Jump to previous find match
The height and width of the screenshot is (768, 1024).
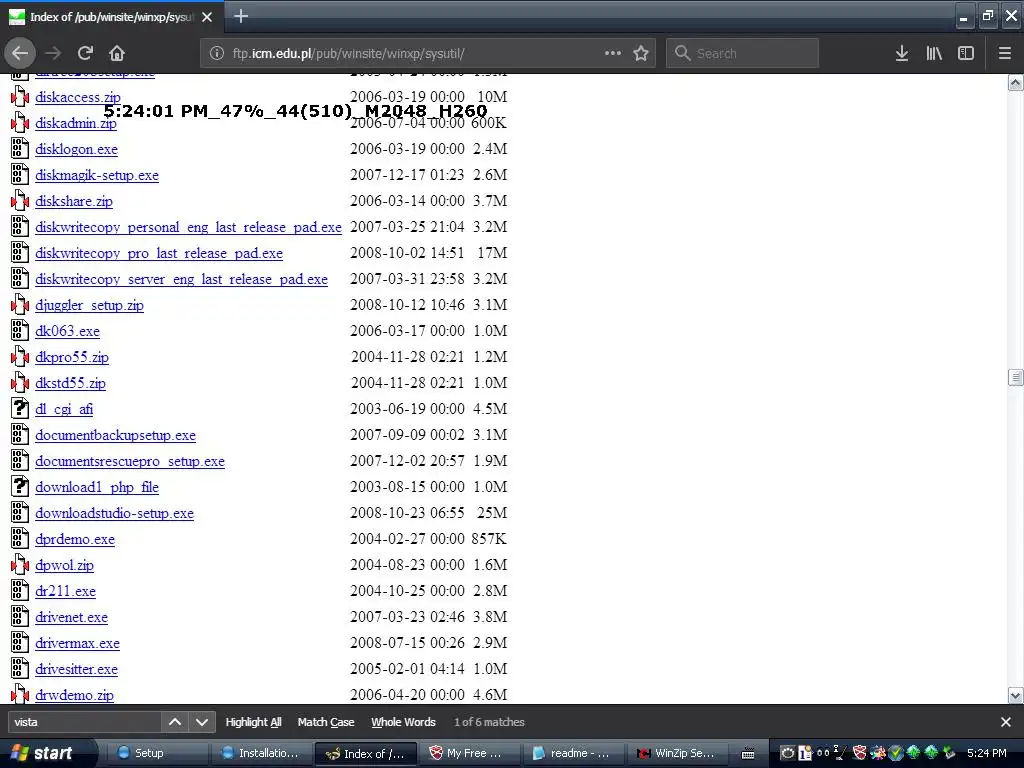pyautogui.click(x=175, y=722)
